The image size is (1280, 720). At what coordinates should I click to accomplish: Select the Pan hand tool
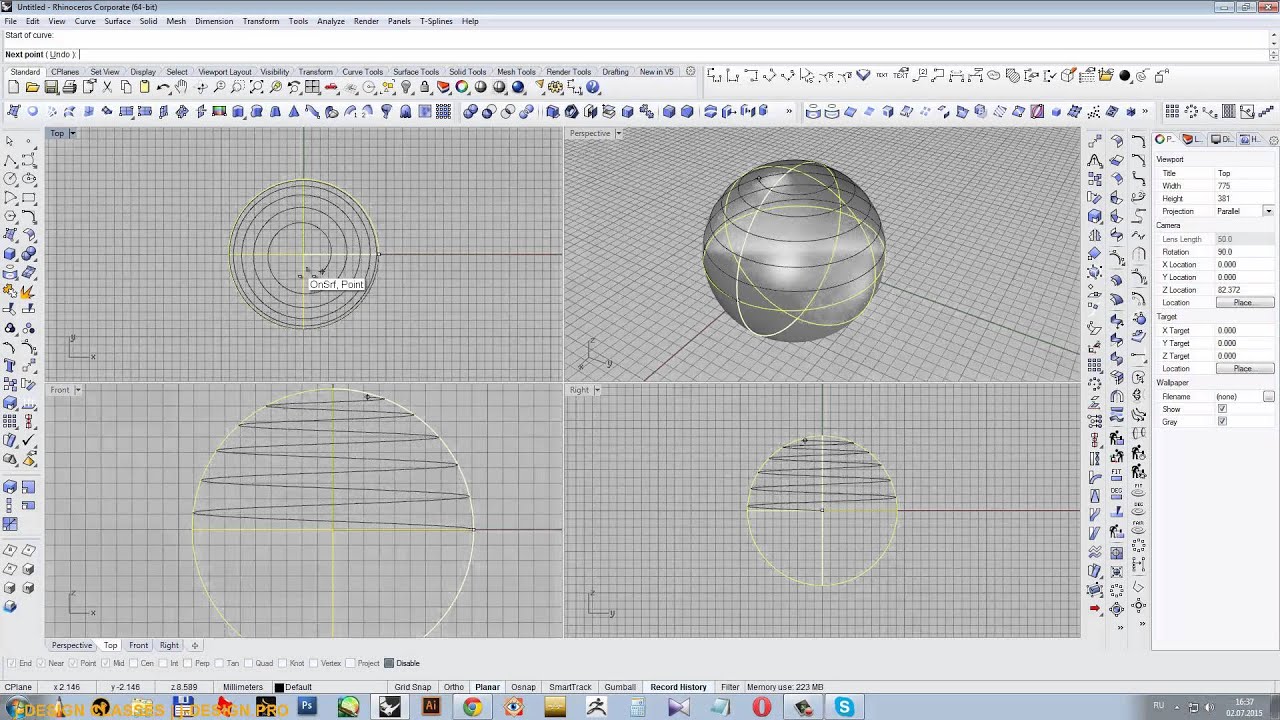(x=181, y=87)
